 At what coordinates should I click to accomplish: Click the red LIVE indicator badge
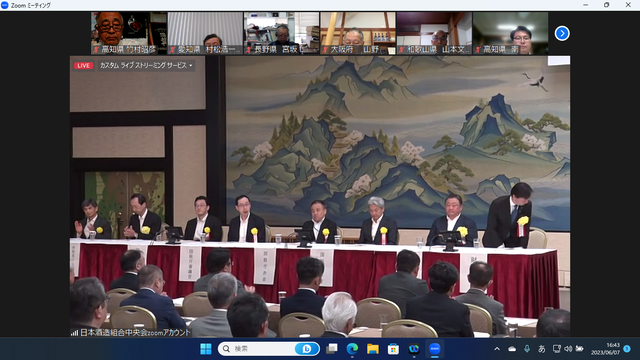[x=83, y=65]
